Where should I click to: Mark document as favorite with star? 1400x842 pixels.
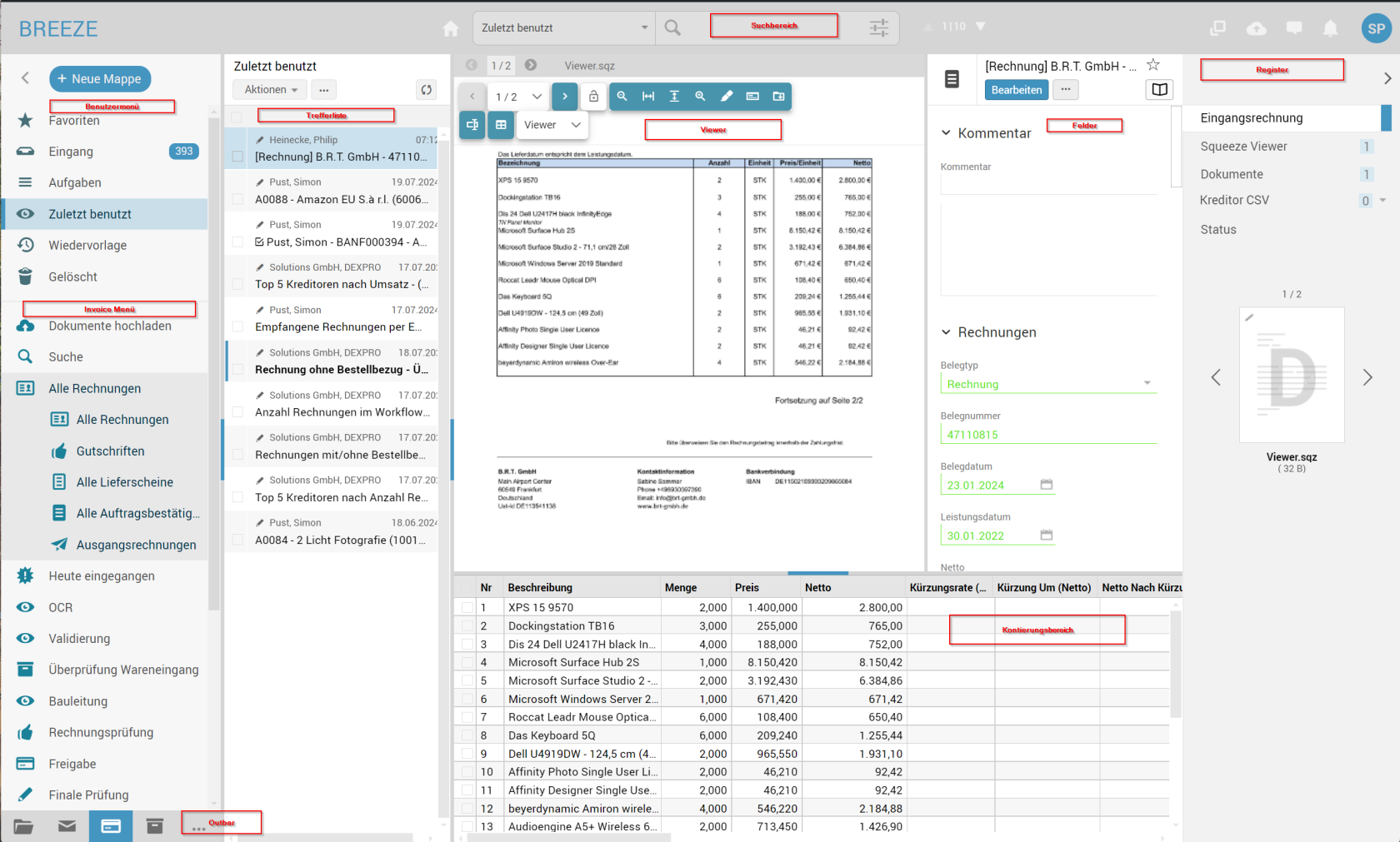(x=1153, y=65)
